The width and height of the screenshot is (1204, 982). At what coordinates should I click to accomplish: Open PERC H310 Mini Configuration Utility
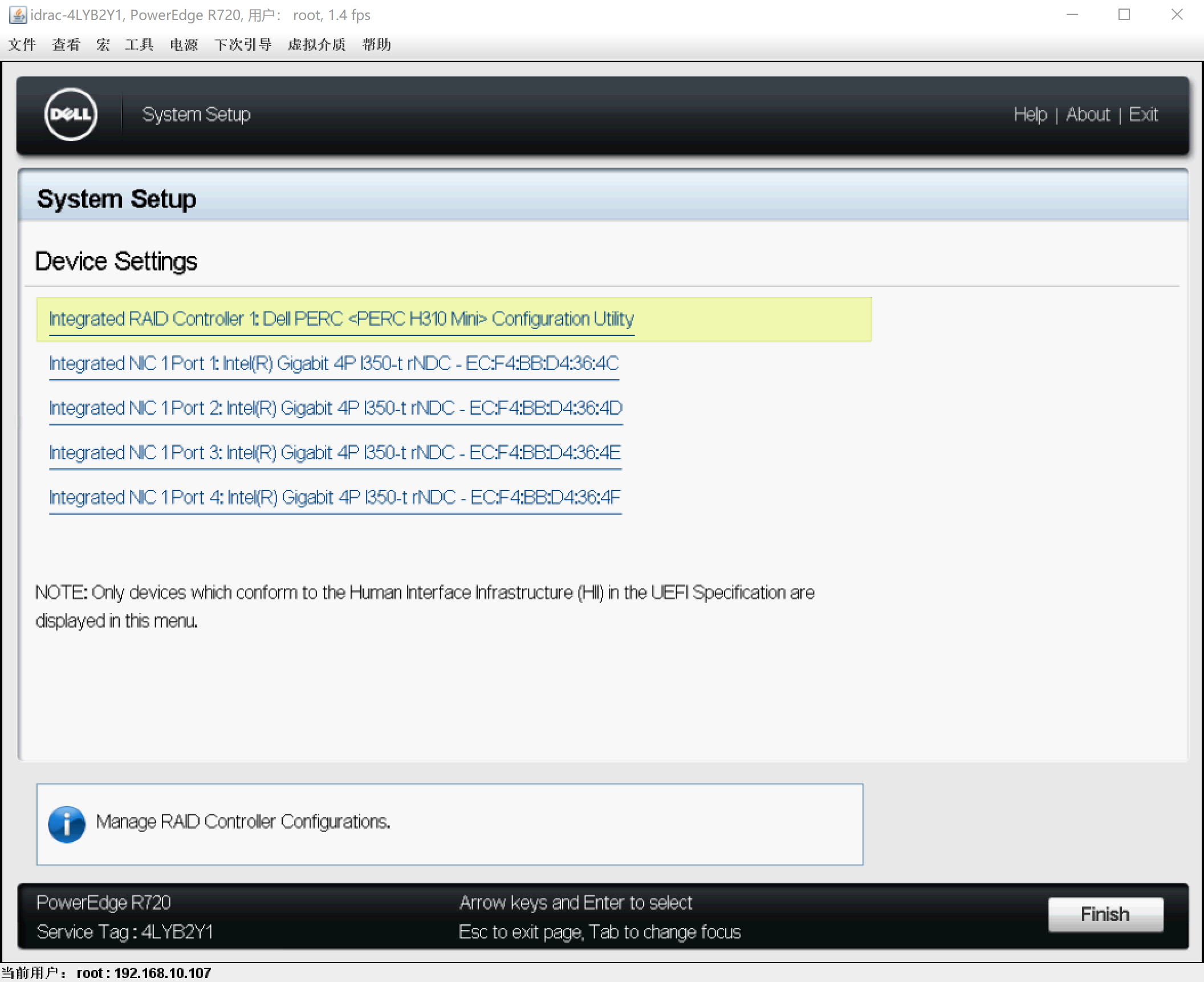point(341,319)
